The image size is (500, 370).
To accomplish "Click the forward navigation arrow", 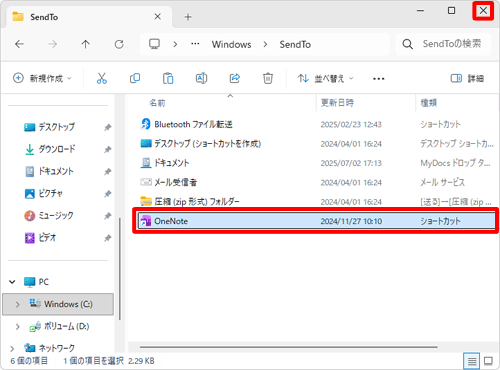I will (x=52, y=44).
